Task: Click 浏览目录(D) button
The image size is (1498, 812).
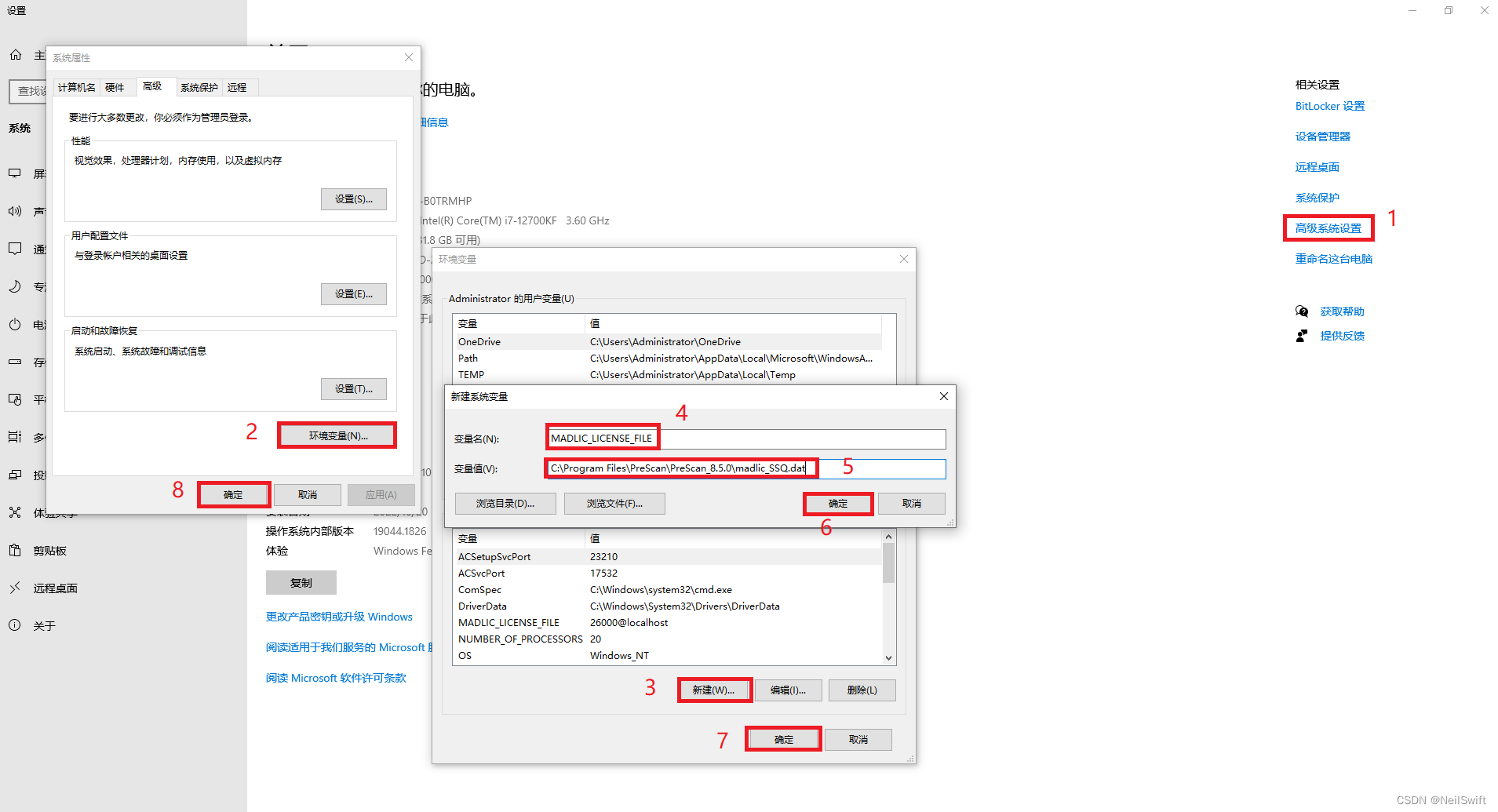Action: pos(505,504)
